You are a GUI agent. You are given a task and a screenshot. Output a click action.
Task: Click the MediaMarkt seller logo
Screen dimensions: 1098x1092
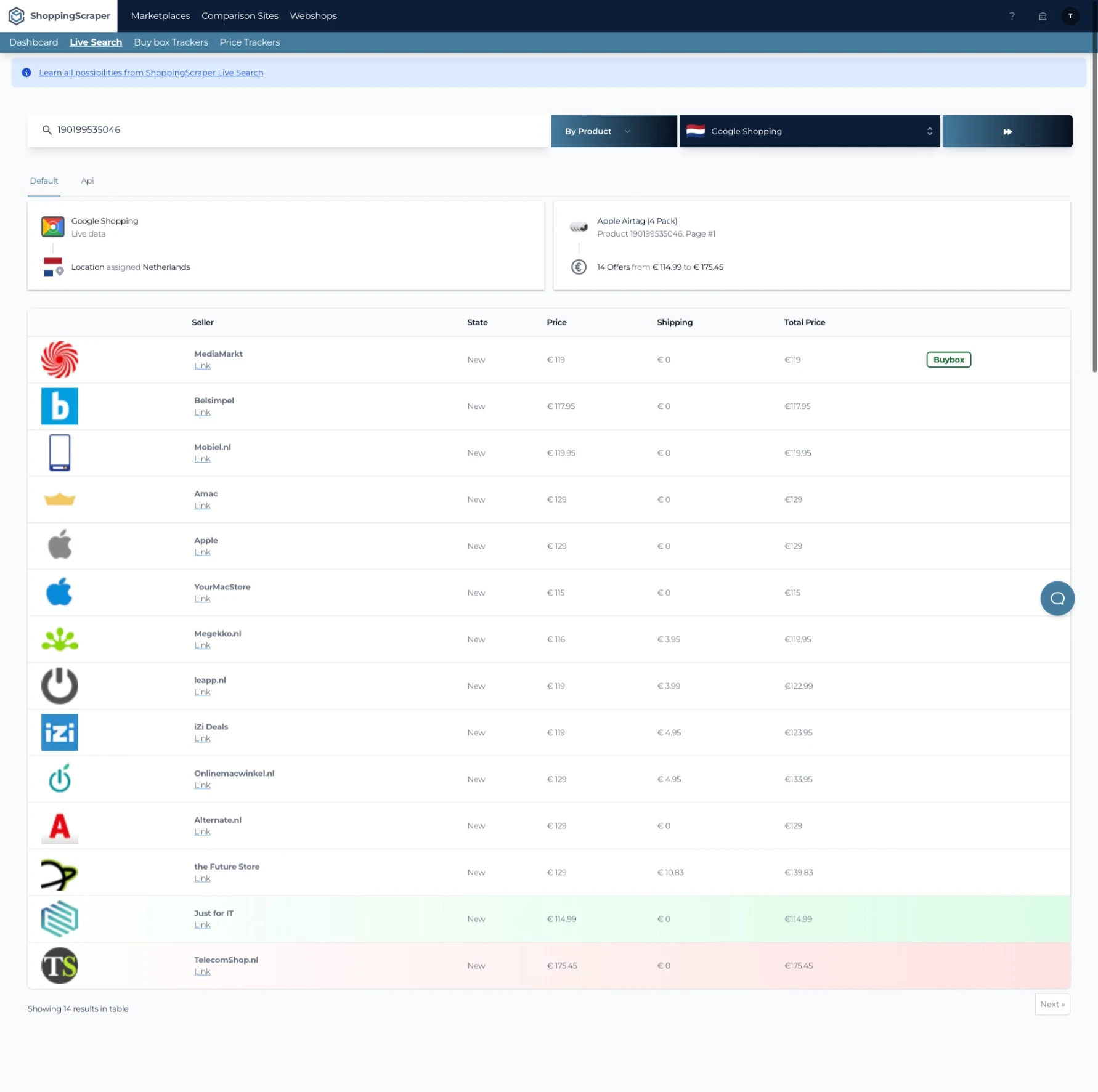tap(59, 360)
